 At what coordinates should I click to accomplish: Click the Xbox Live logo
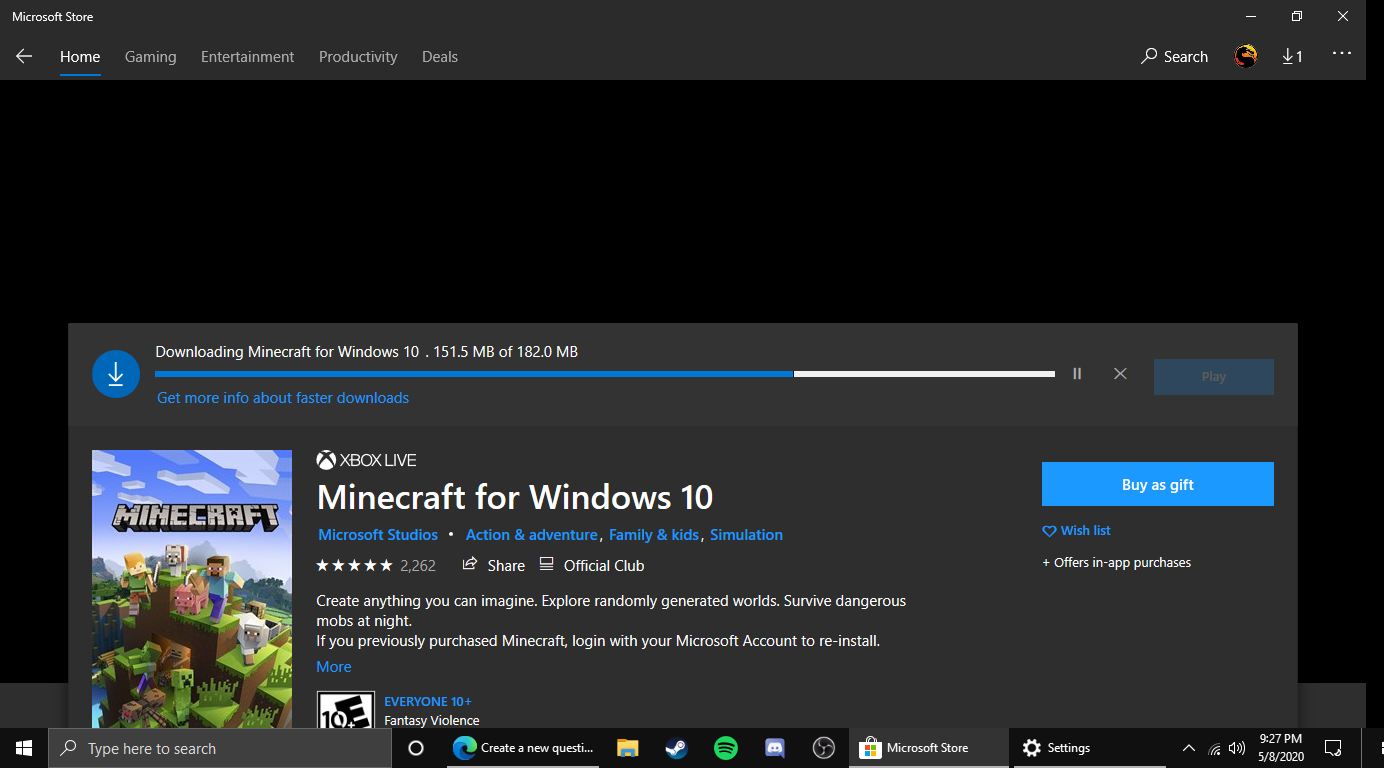[366, 460]
